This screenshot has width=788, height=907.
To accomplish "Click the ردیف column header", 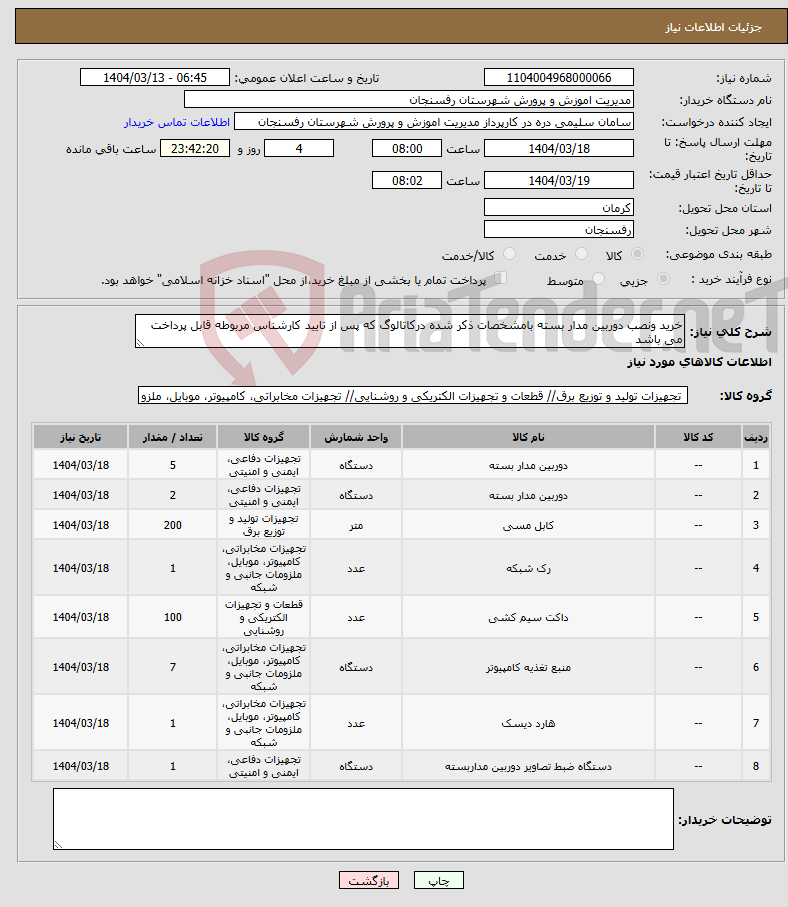I will [756, 437].
